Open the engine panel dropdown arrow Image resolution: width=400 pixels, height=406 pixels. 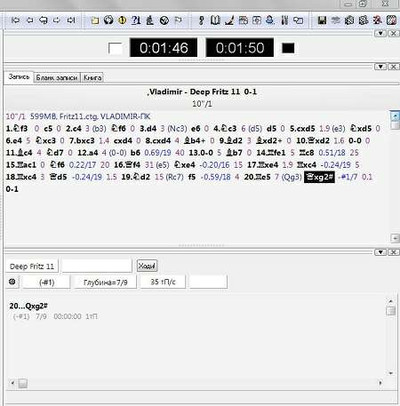[380, 252]
